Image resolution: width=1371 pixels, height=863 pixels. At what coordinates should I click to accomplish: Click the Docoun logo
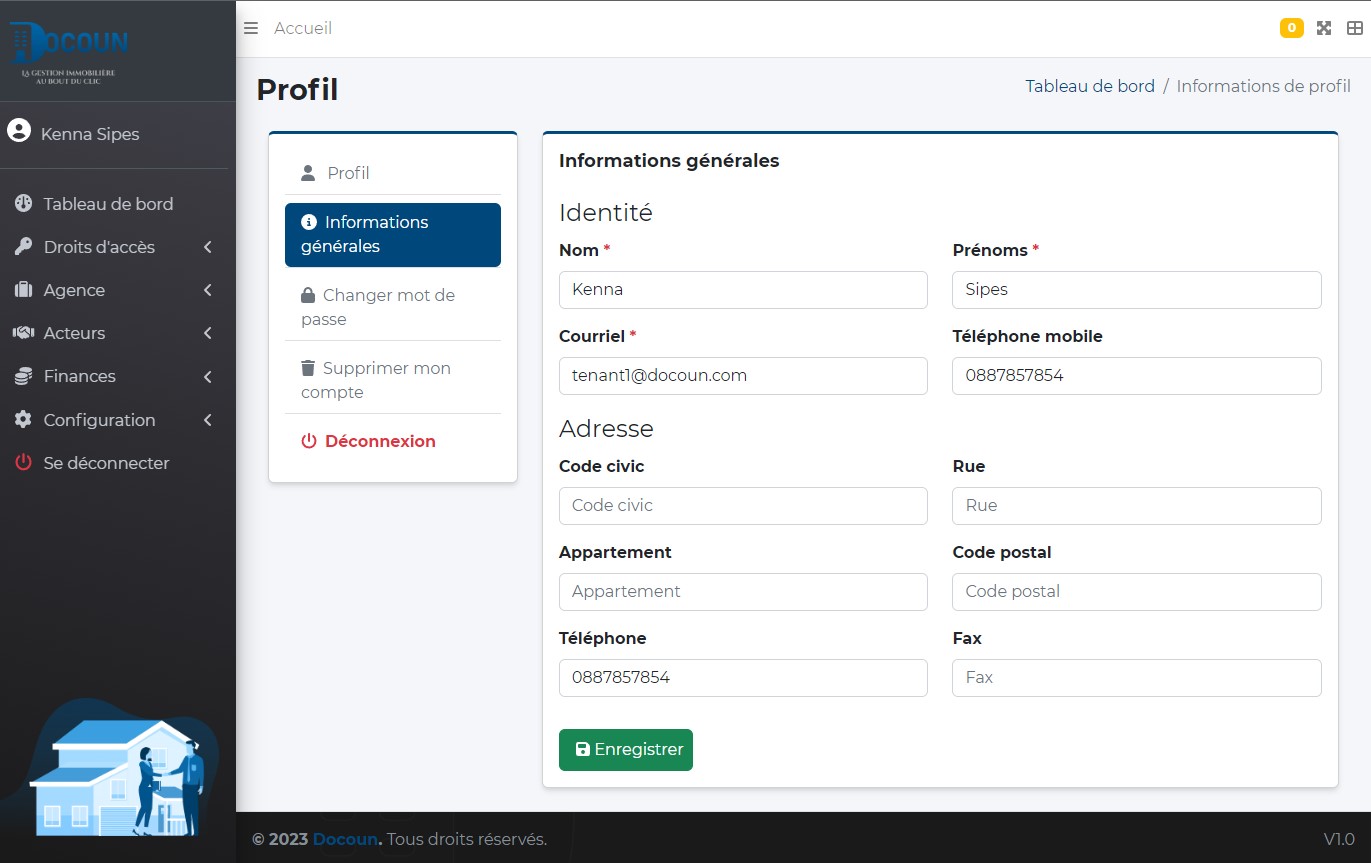pos(70,50)
